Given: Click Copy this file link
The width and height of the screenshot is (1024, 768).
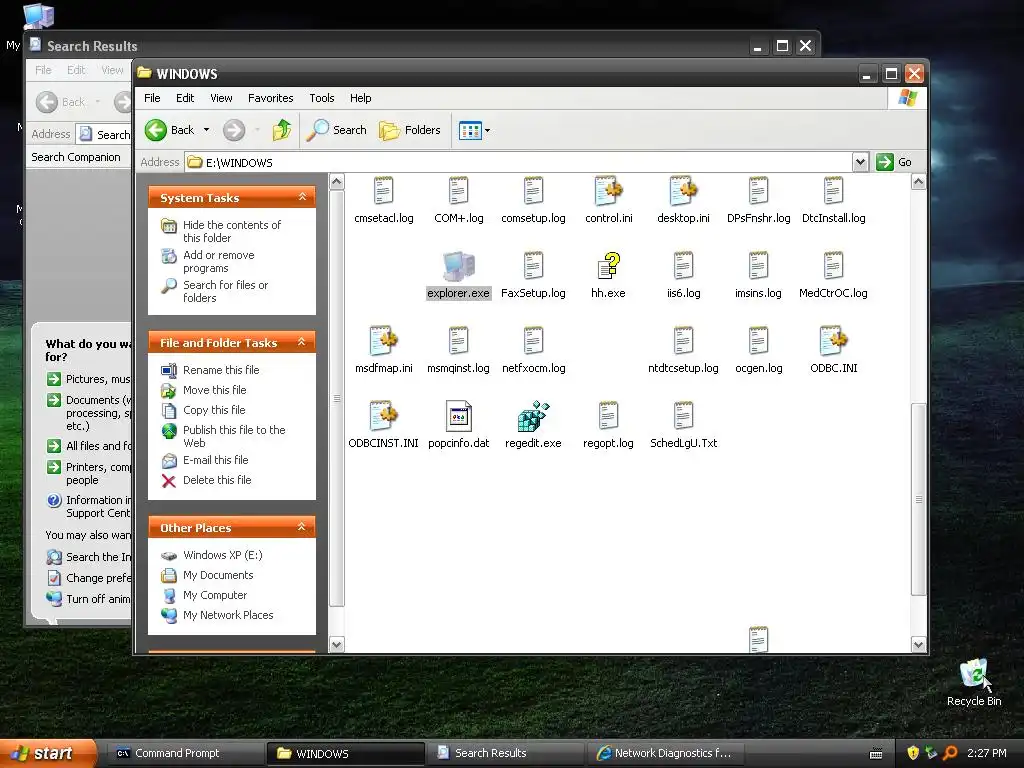Looking at the screenshot, I should click(214, 410).
